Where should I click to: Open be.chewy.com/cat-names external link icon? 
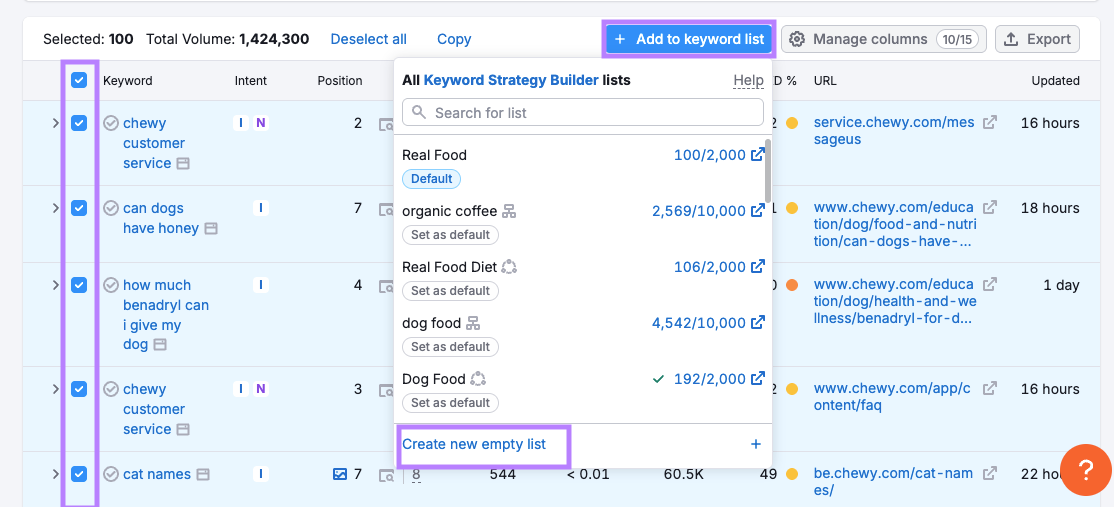pos(989,474)
